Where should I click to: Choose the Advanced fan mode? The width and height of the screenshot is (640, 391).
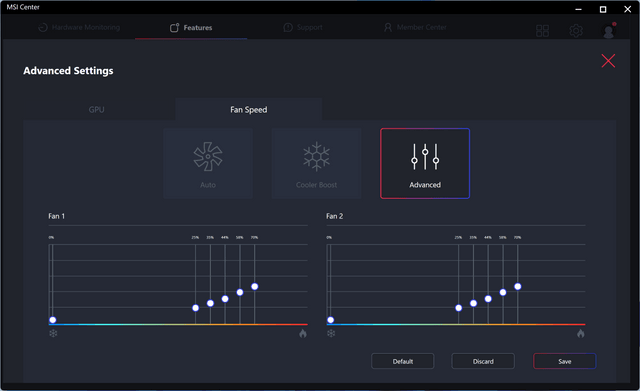pos(425,163)
